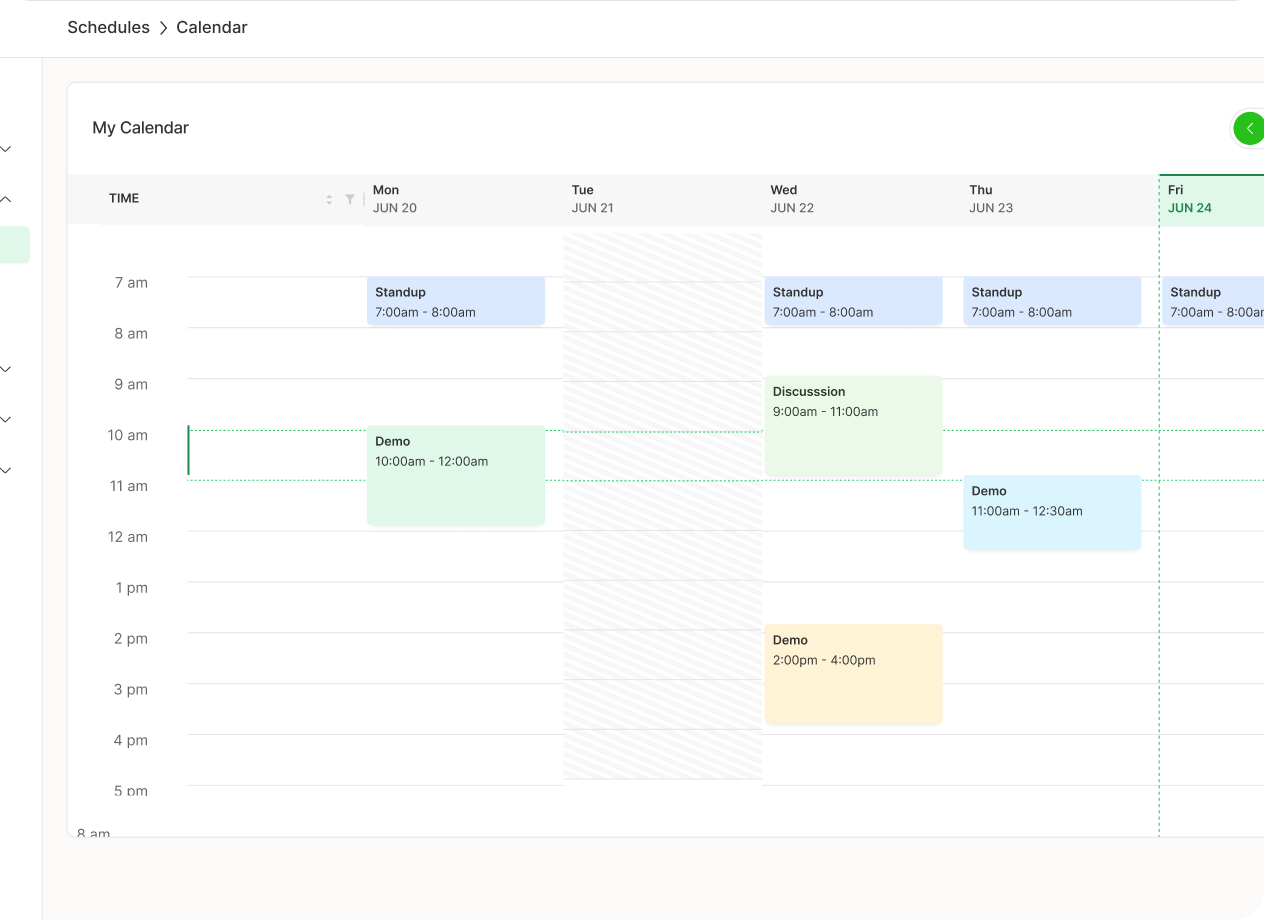Click the sort arrows in the TIME column
1264x920 pixels.
[329, 199]
